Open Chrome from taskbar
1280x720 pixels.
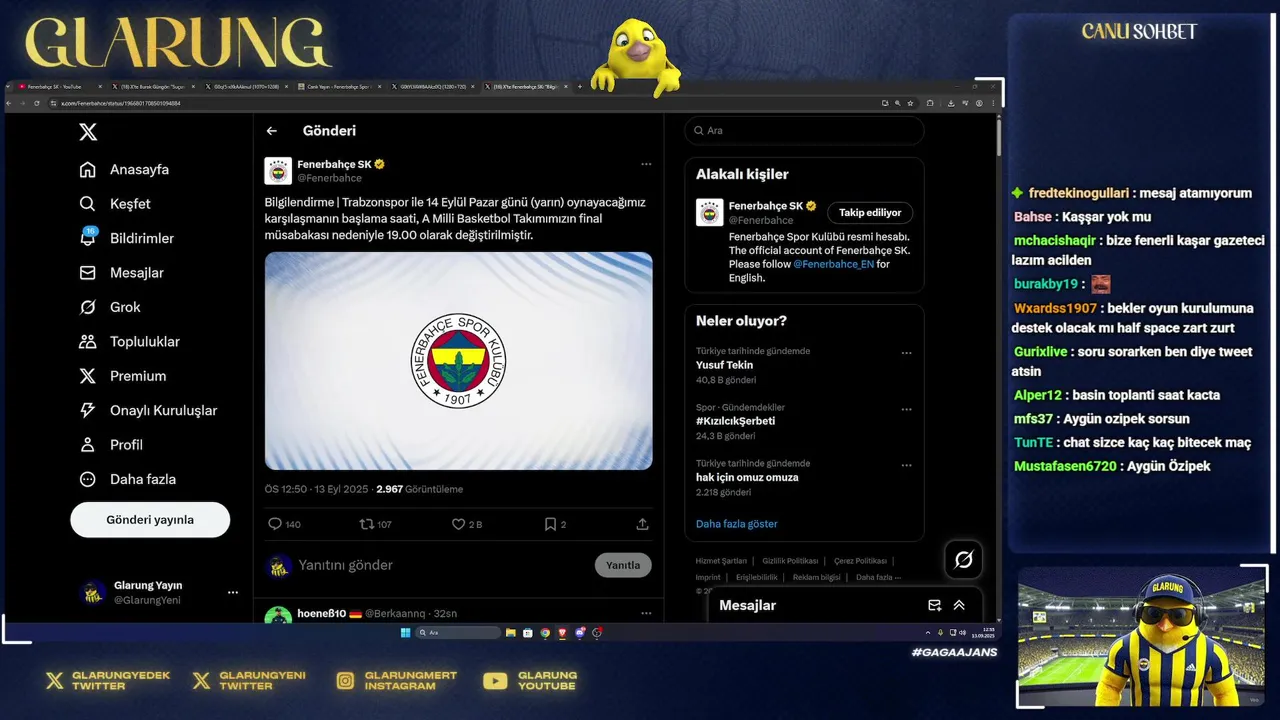click(x=545, y=633)
